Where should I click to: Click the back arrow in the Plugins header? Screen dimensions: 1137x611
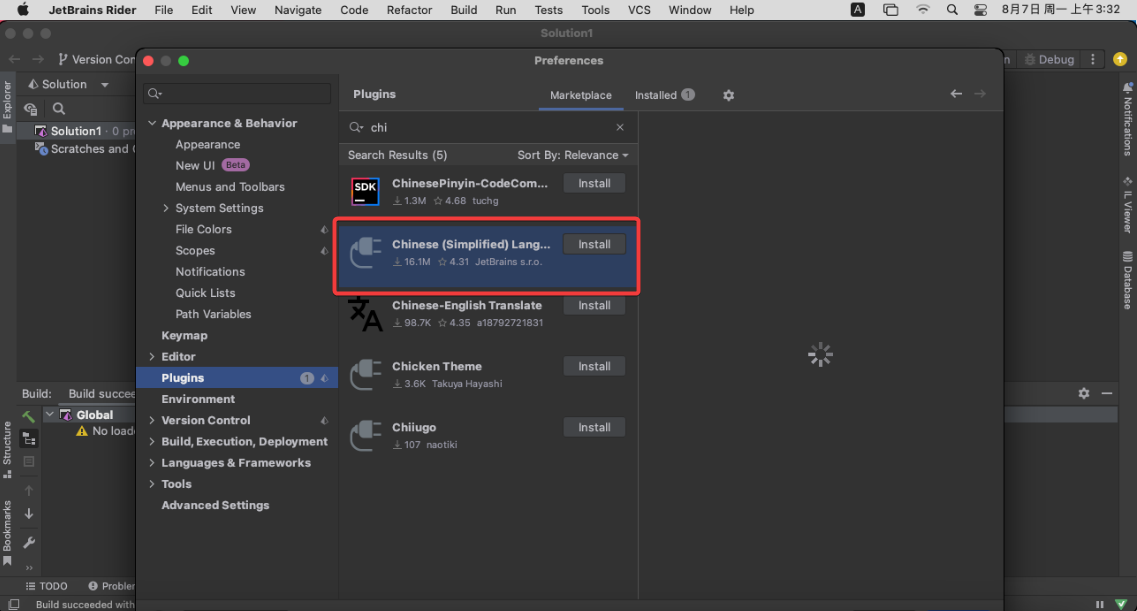click(x=956, y=93)
